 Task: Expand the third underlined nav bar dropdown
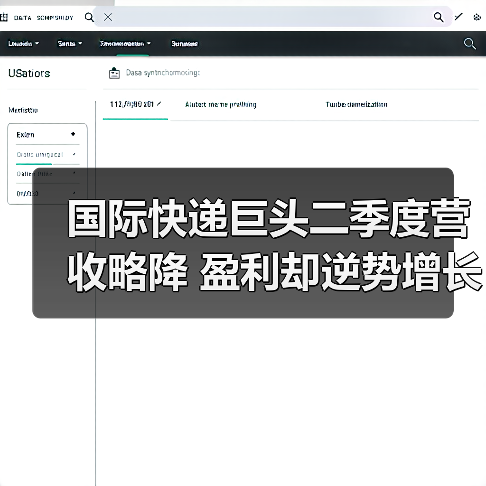point(125,44)
